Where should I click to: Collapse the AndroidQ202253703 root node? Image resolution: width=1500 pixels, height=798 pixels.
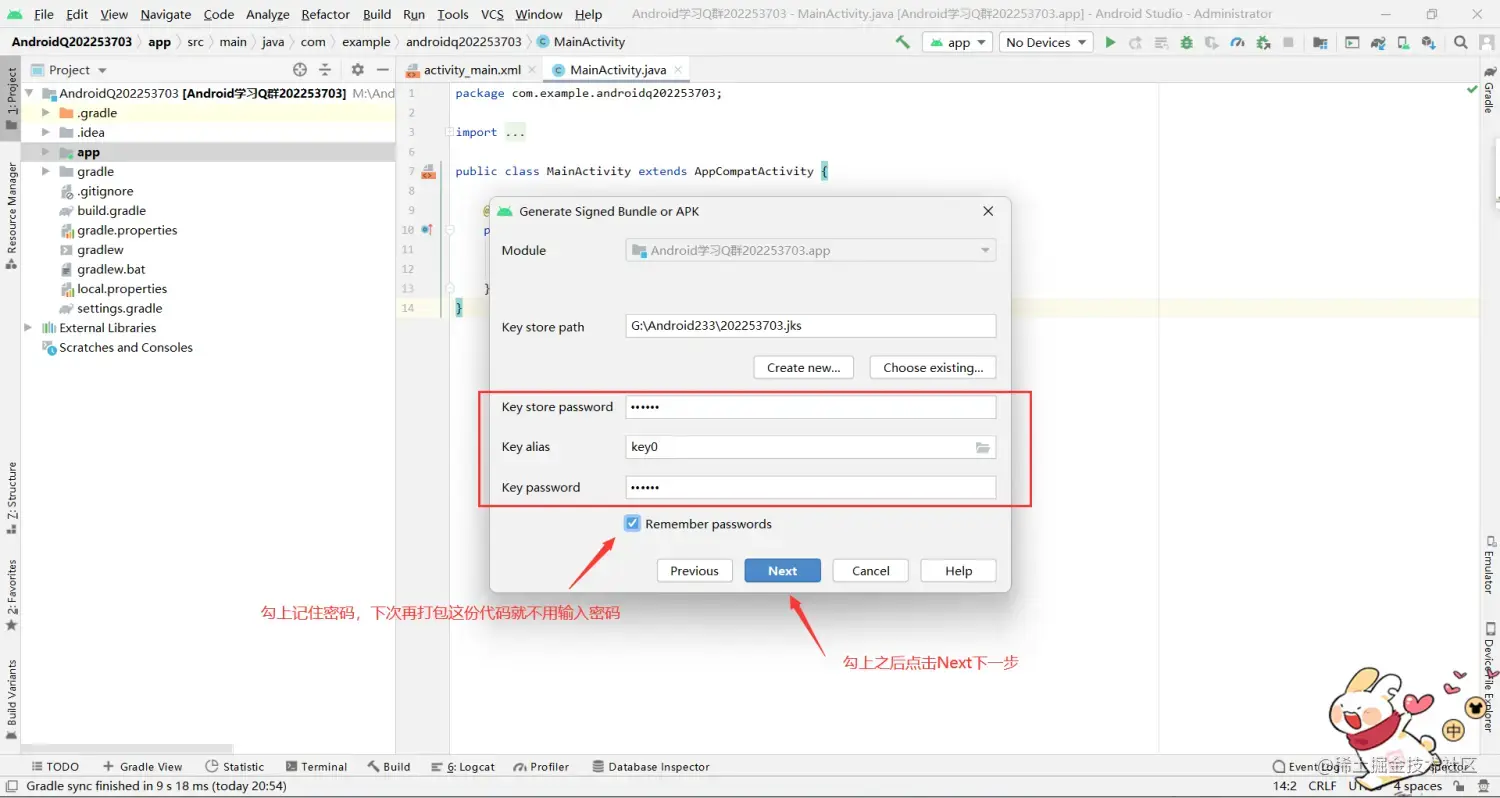tap(28, 93)
